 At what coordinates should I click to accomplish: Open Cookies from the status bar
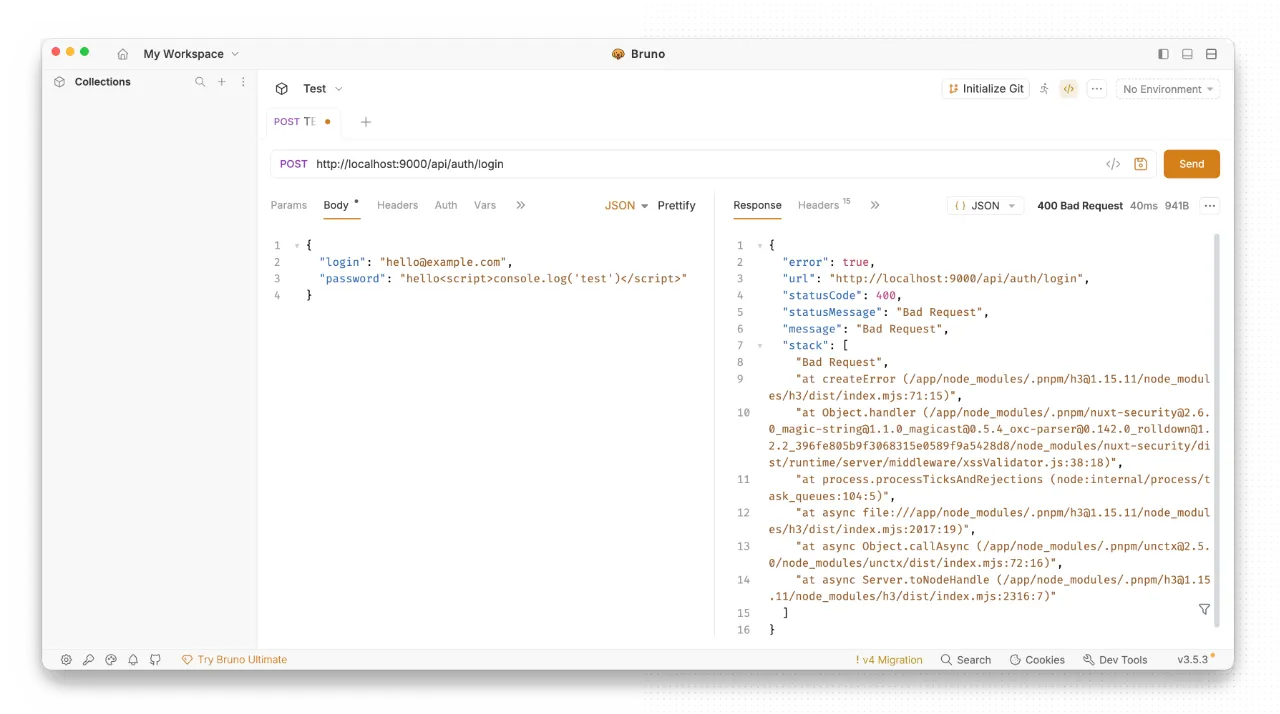1037,660
